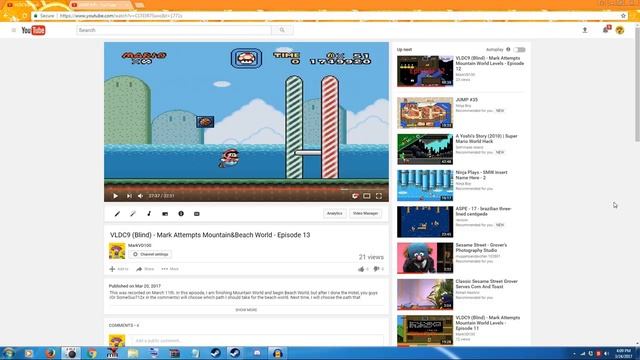Screen dimensions: 640x360
Task: Open the End screen and annotations icon
Action: 165,213
